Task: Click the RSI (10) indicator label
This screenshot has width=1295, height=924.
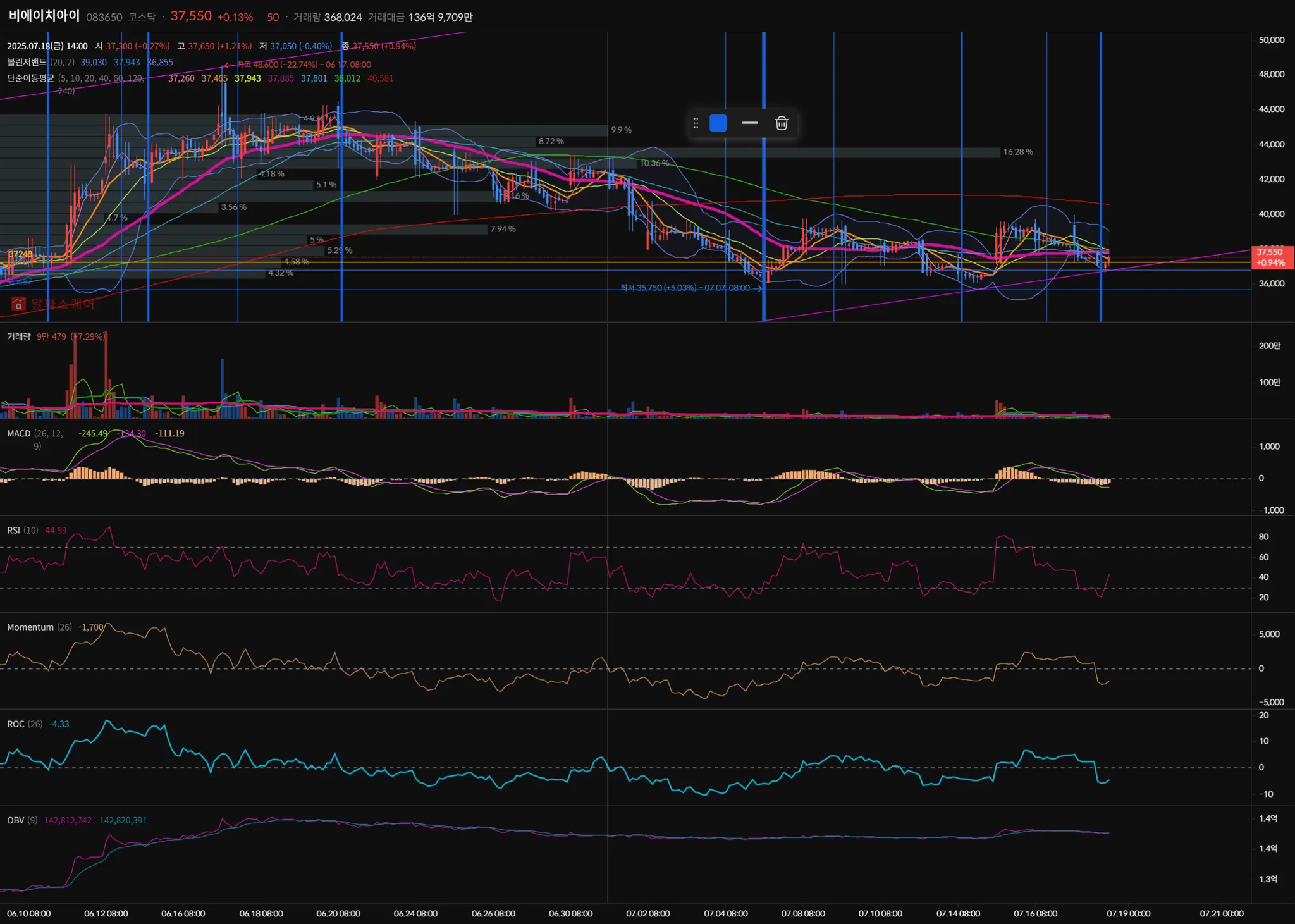Action: tap(23, 530)
